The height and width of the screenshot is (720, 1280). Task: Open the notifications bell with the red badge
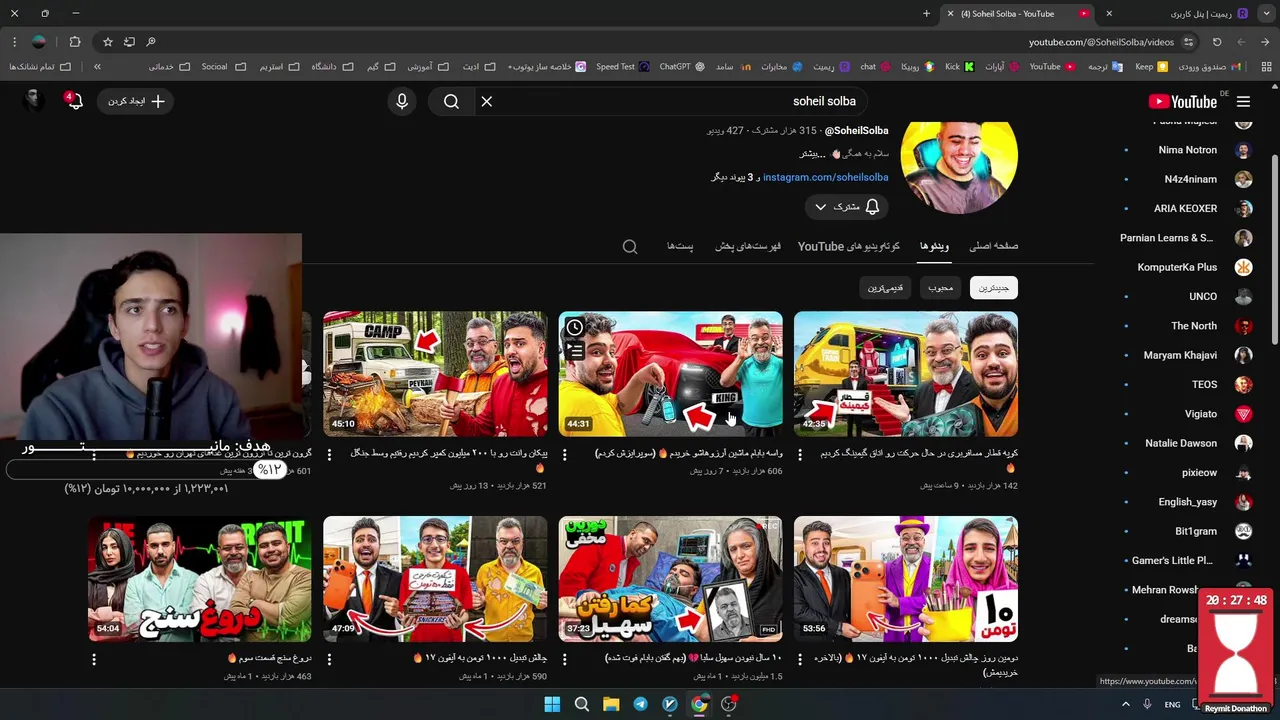74,101
